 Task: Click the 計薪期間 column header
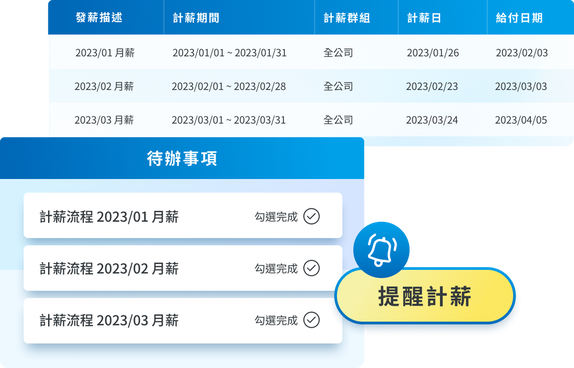pyautogui.click(x=239, y=18)
